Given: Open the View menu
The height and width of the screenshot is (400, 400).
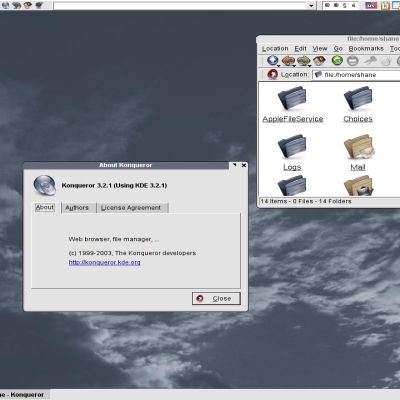Looking at the screenshot, I should point(320,49).
